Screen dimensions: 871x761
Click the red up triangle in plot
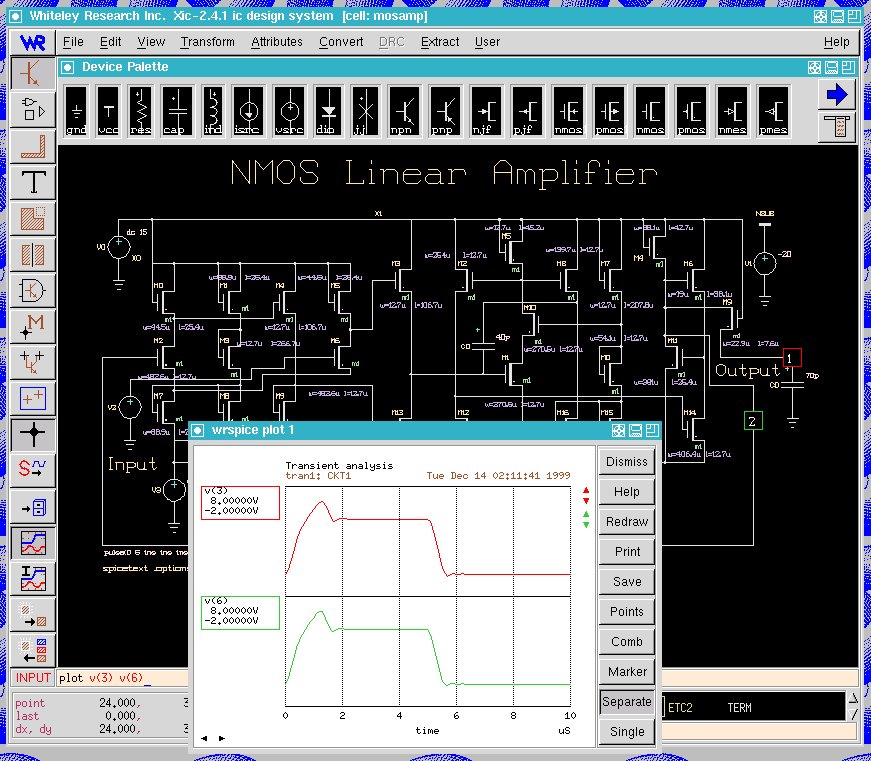(x=586, y=490)
